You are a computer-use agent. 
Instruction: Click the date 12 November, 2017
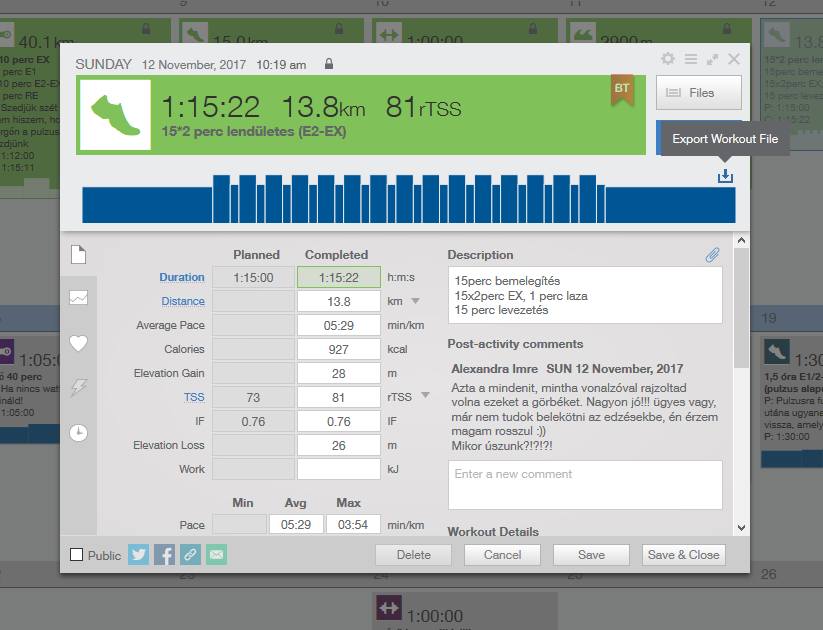194,65
